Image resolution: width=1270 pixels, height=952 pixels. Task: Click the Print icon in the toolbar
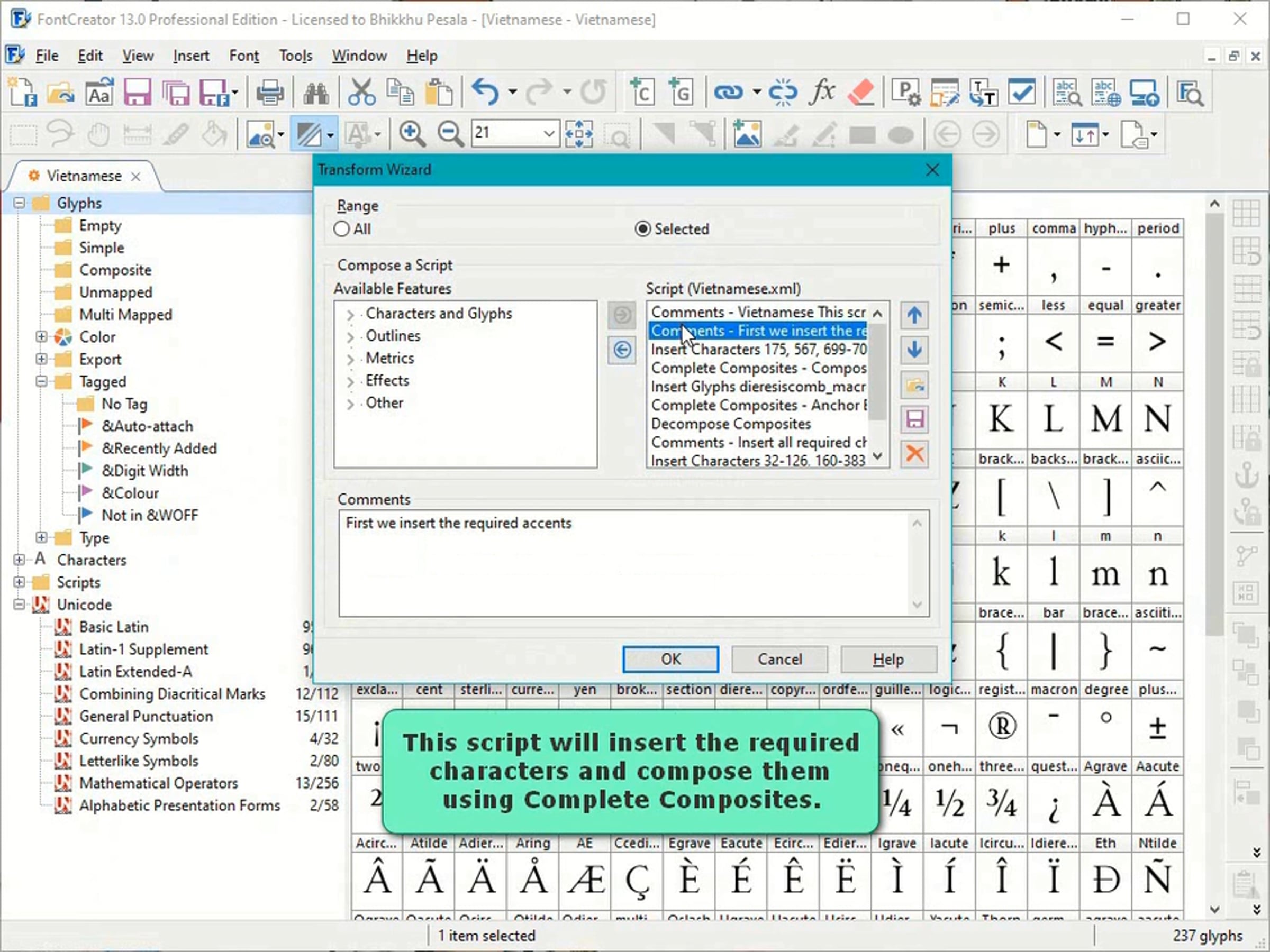[269, 93]
